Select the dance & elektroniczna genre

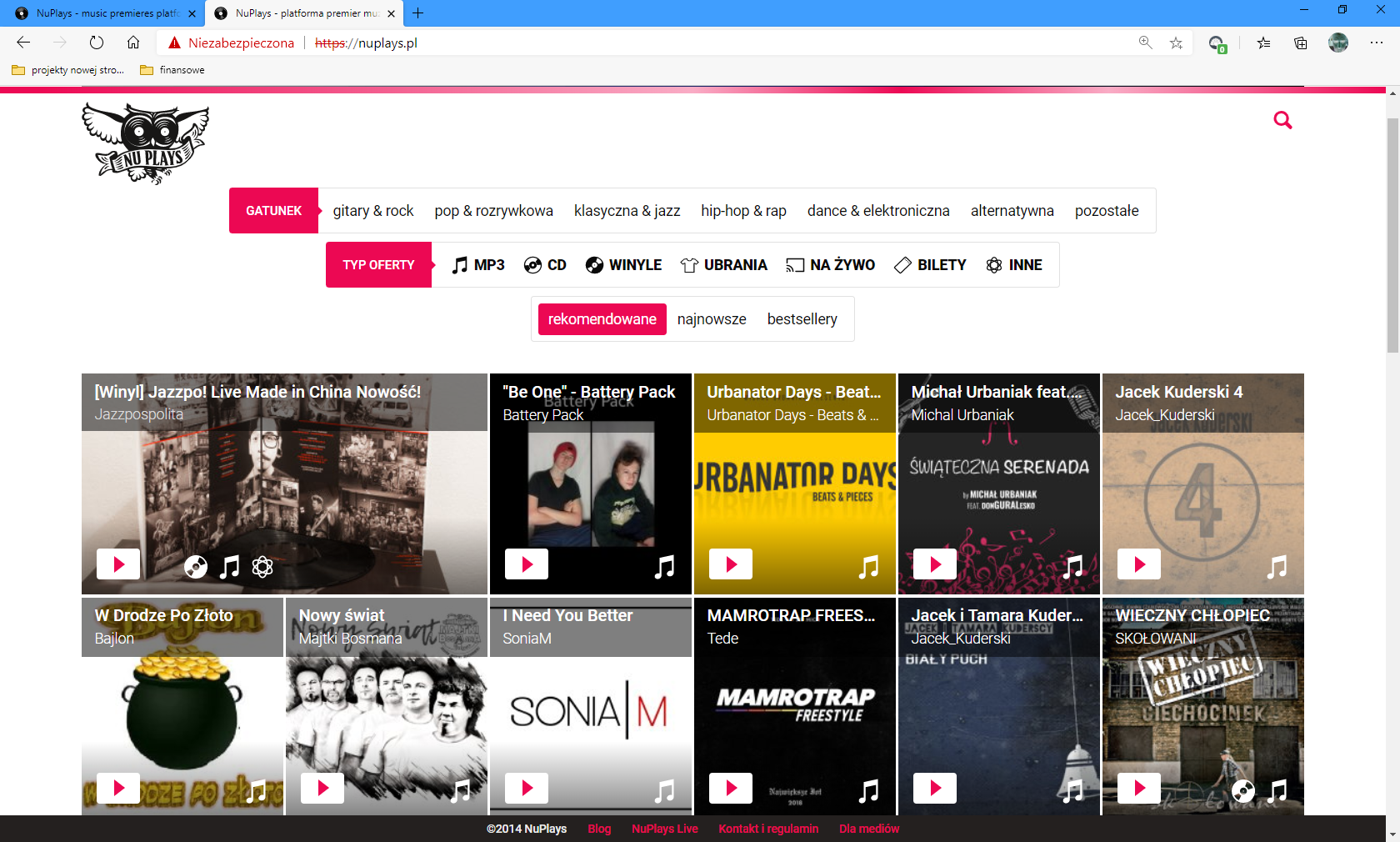pyautogui.click(x=878, y=211)
